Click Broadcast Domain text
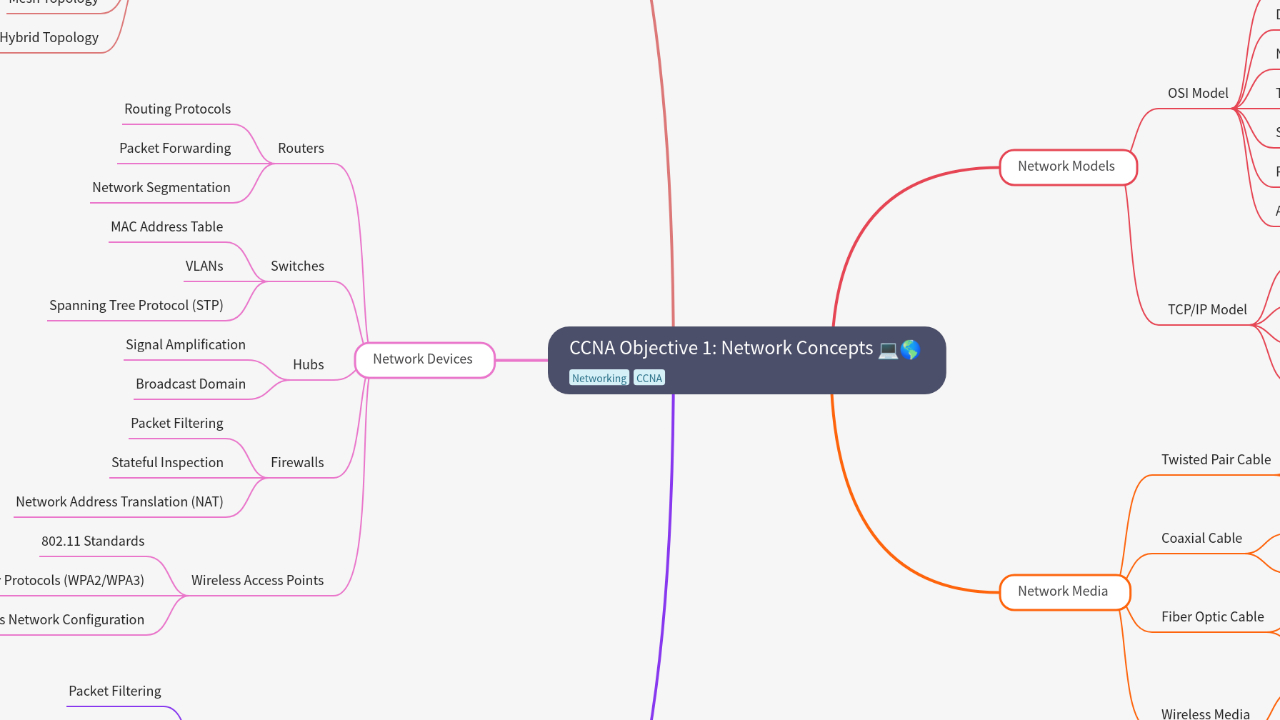 coord(190,384)
